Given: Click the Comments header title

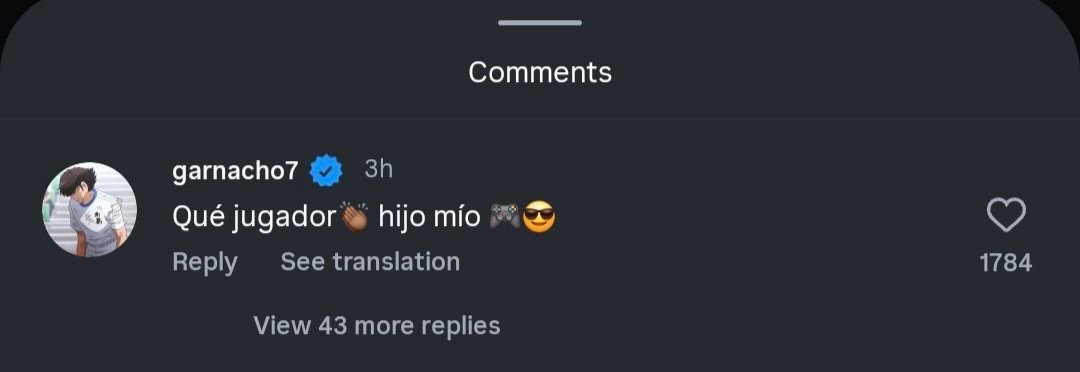Looking at the screenshot, I should (x=540, y=72).
